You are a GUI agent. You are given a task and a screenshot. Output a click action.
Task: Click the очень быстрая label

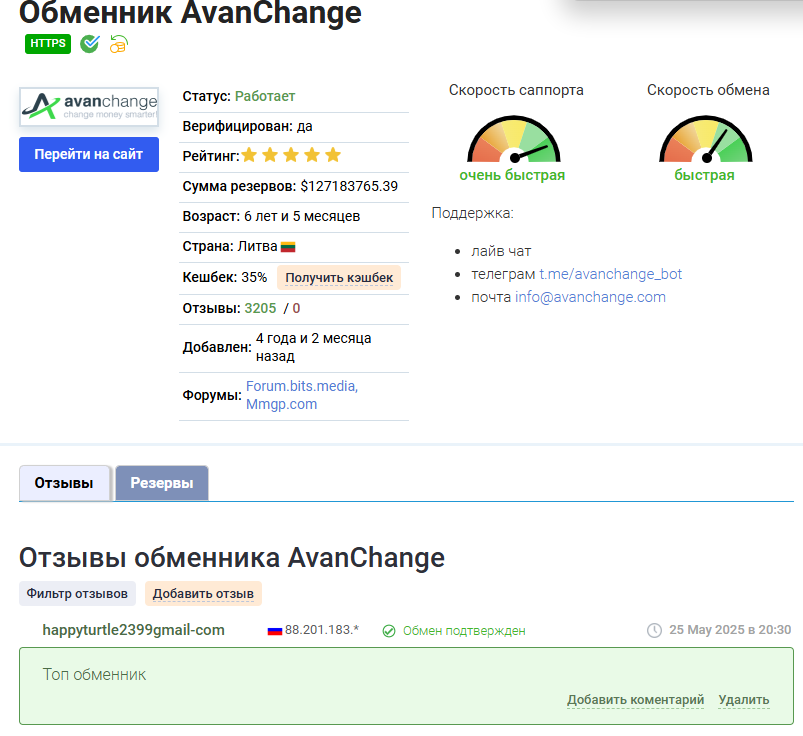[x=512, y=175]
